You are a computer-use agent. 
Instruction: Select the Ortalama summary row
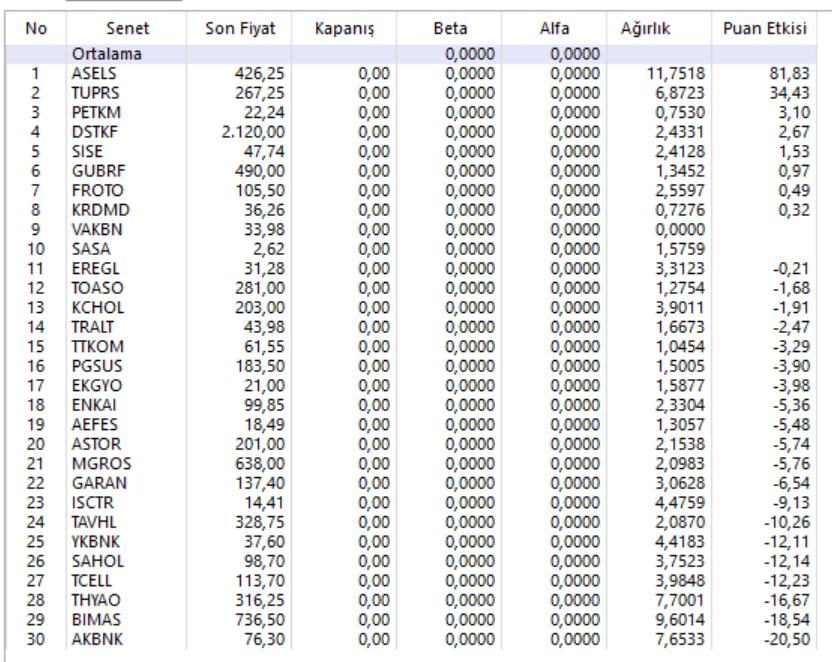pos(411,54)
